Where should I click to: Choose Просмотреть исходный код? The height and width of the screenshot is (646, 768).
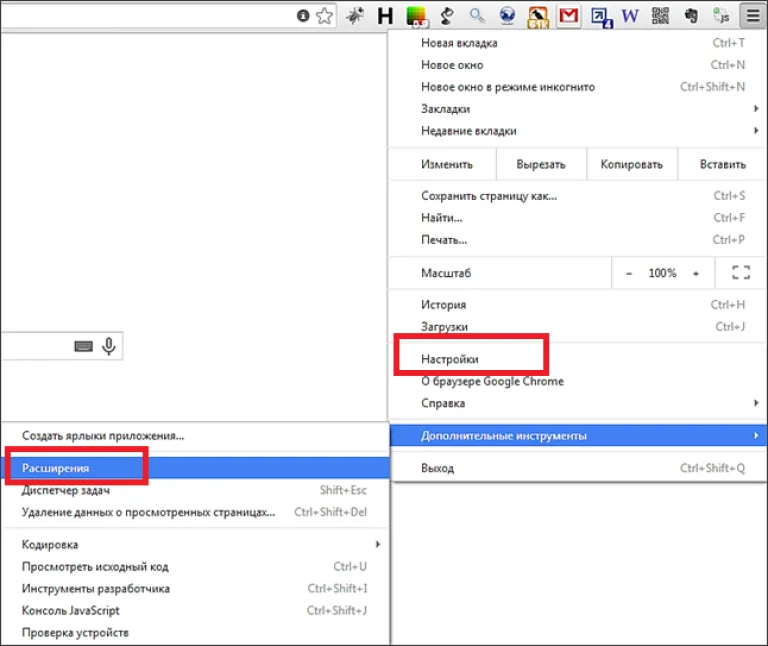(195, 567)
